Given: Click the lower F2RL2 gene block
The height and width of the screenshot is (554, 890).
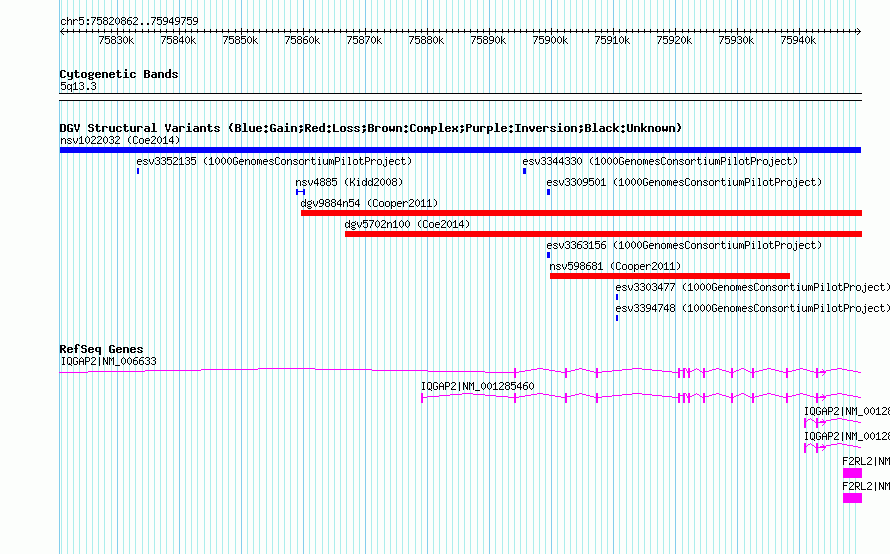Looking at the screenshot, I should tap(853, 498).
